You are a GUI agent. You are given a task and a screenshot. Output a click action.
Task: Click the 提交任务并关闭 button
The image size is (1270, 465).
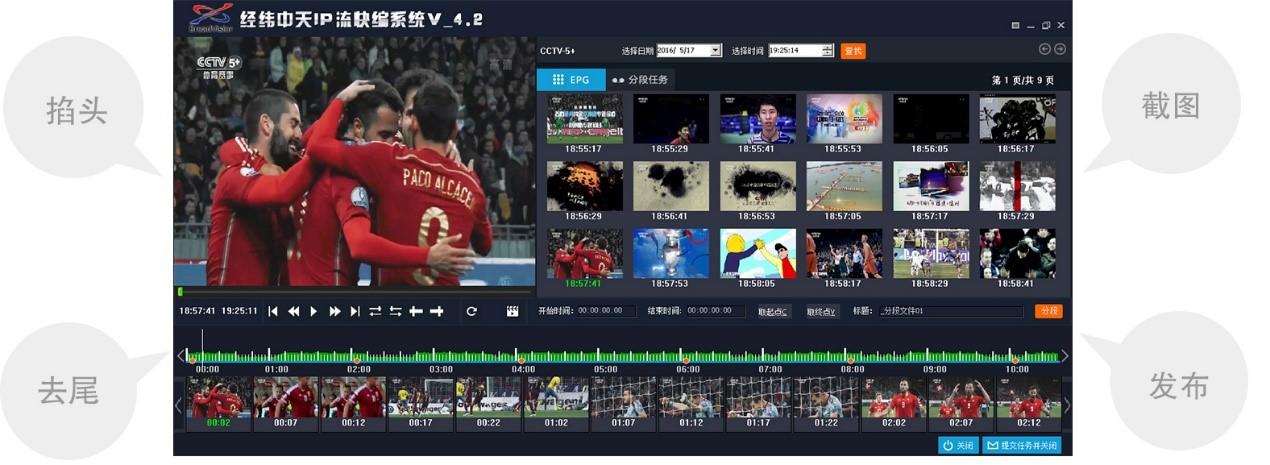(1021, 446)
